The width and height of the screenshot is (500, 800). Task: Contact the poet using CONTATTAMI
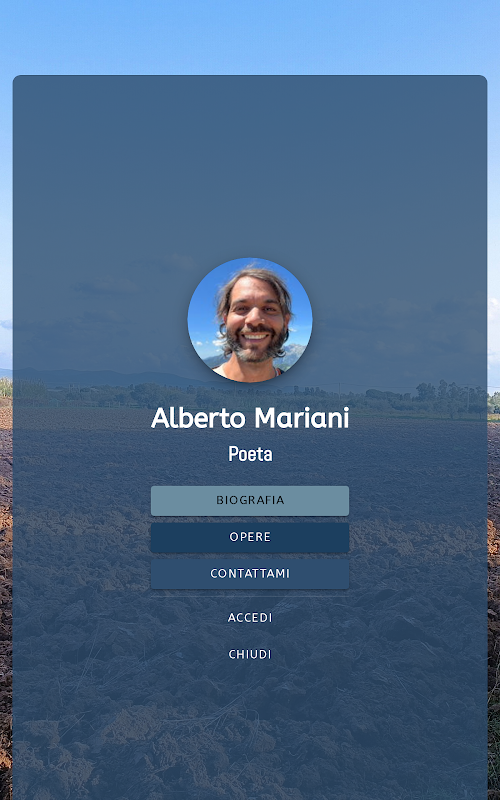[x=250, y=574]
